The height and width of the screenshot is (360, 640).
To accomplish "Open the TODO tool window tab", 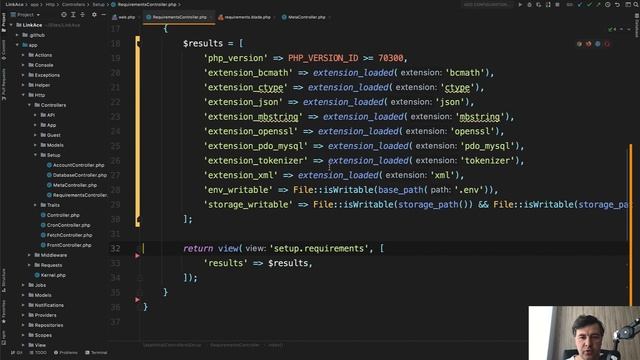I will 38,353.
